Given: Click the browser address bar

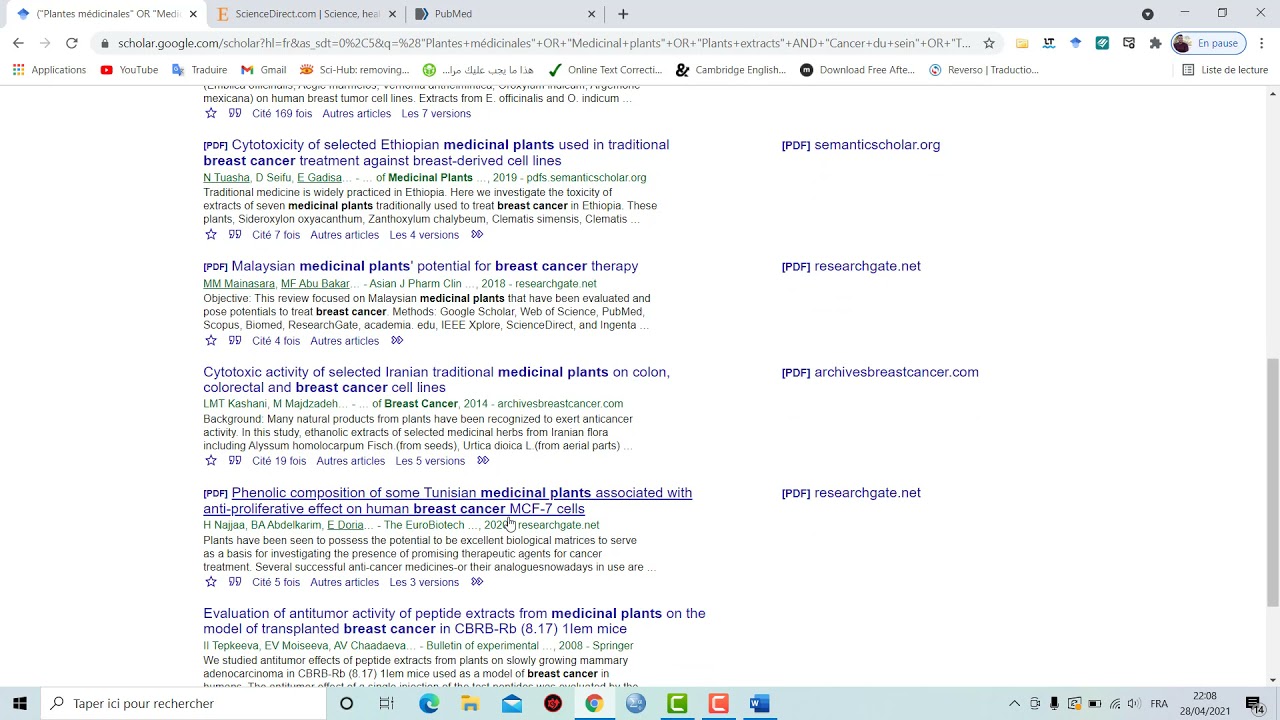Looking at the screenshot, I should (x=544, y=43).
